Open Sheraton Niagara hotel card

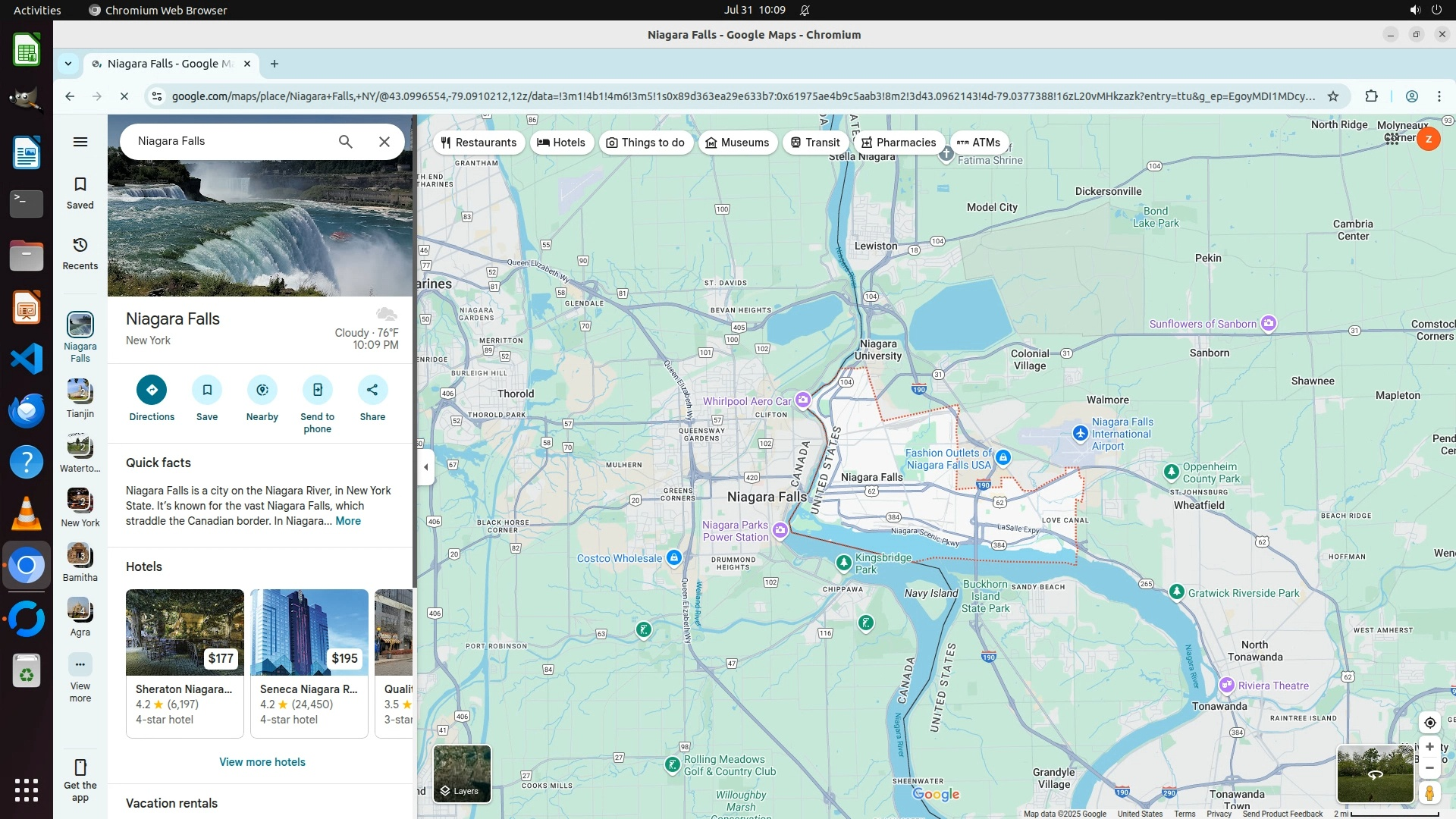coord(185,663)
